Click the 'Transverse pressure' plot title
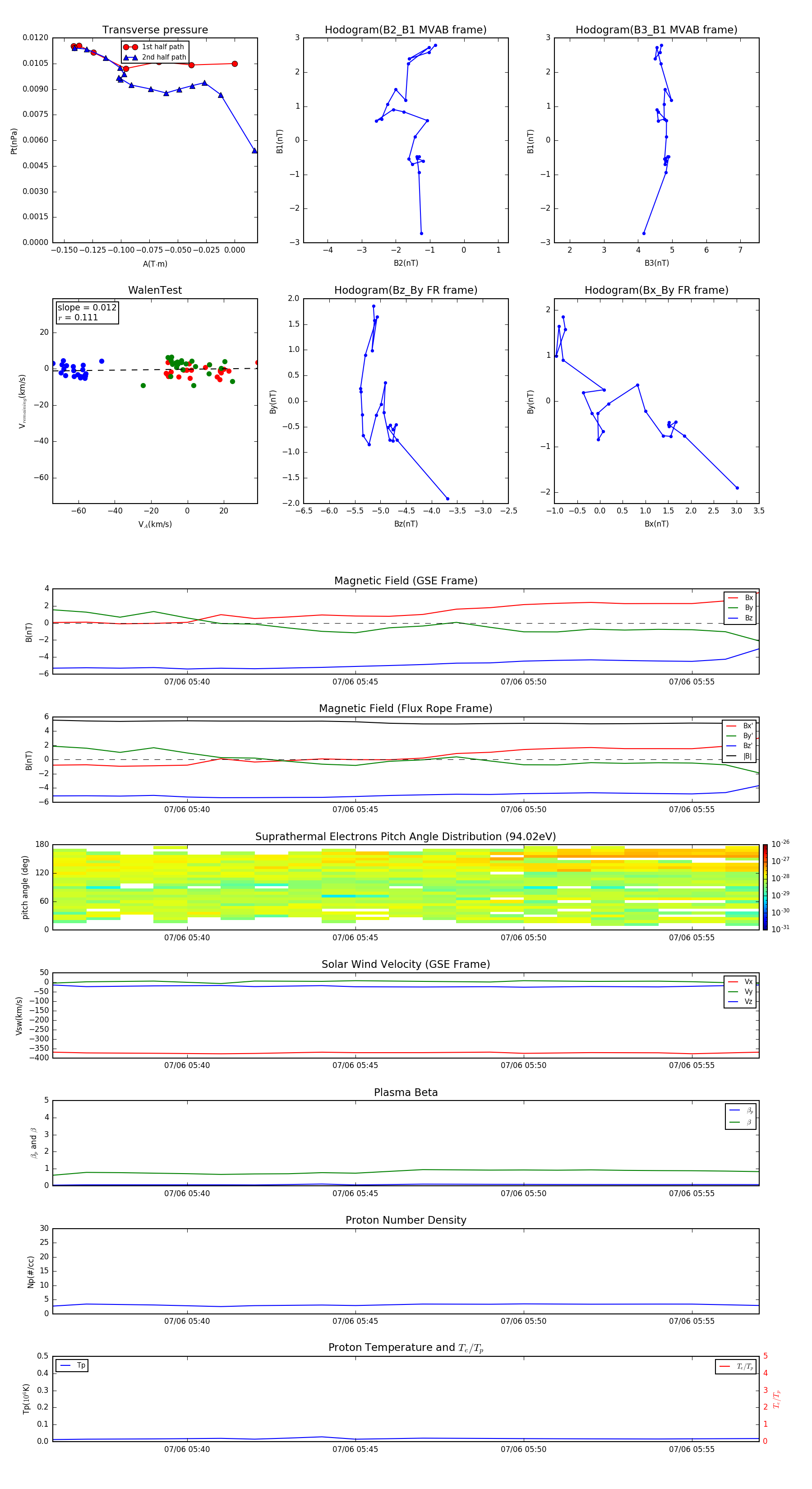The image size is (812, 1489). click(x=155, y=29)
